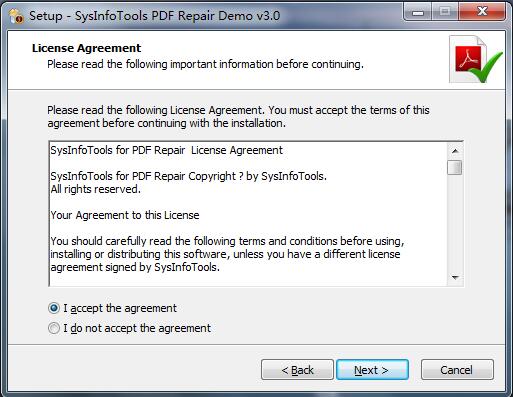The width and height of the screenshot is (513, 397).
Task: Click inside the license agreement text box
Action: [248, 214]
